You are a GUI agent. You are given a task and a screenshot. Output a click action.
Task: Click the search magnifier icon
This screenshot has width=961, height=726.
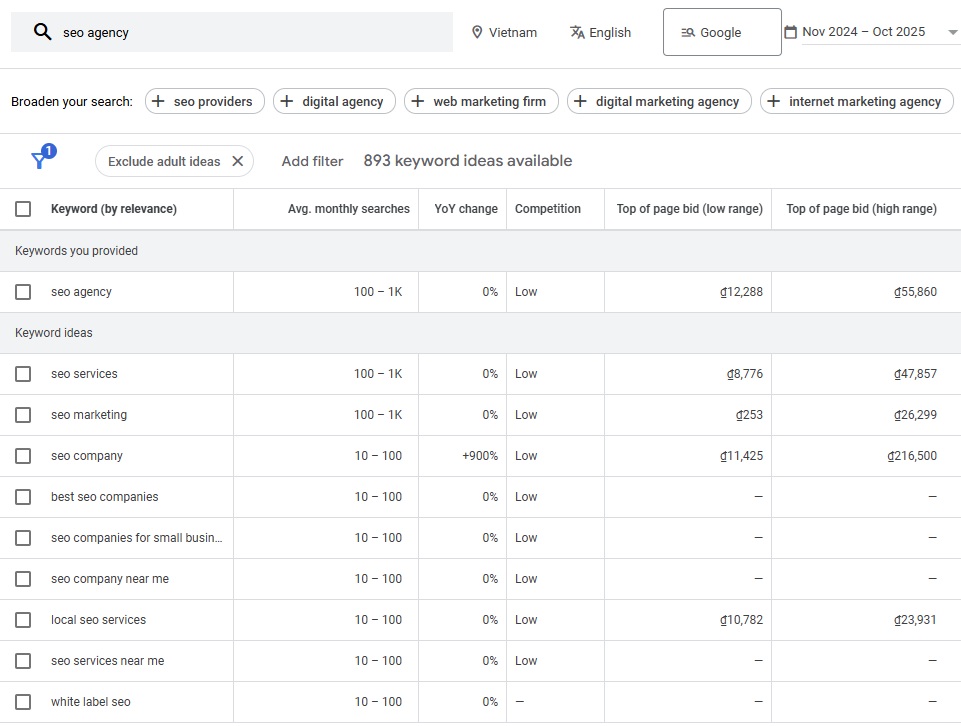(x=42, y=32)
